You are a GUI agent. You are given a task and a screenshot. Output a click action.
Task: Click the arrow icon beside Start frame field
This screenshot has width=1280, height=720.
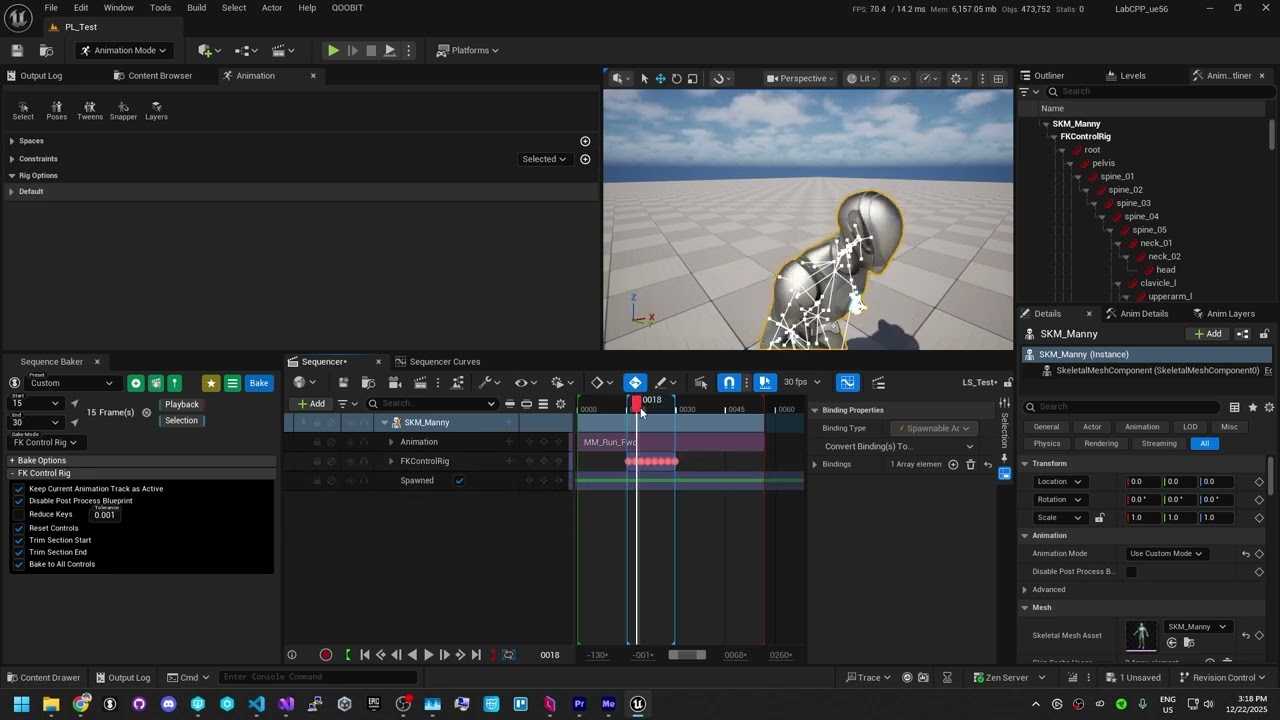(x=74, y=404)
